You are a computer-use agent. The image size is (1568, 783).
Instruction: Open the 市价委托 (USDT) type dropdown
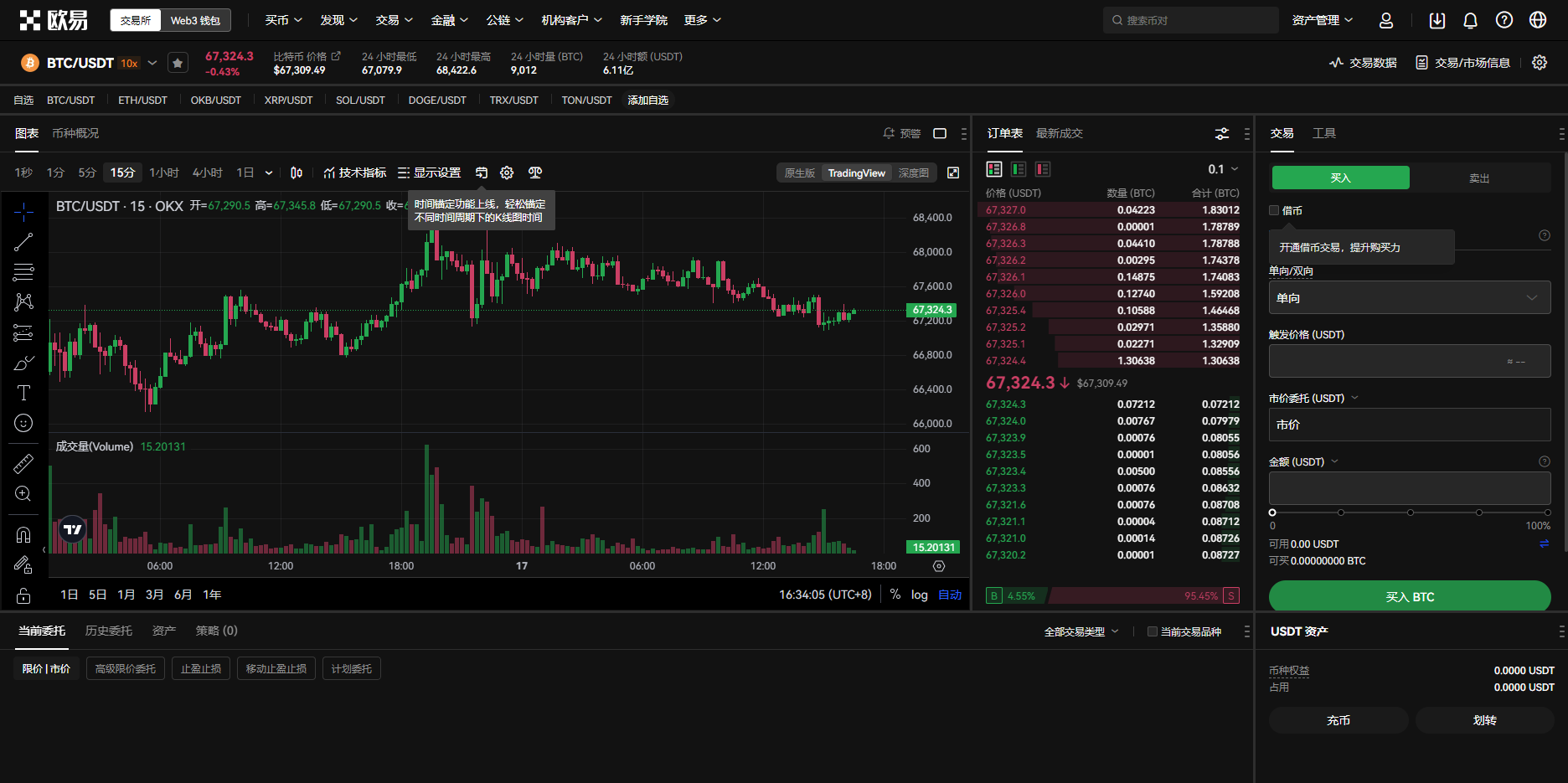(1313, 398)
